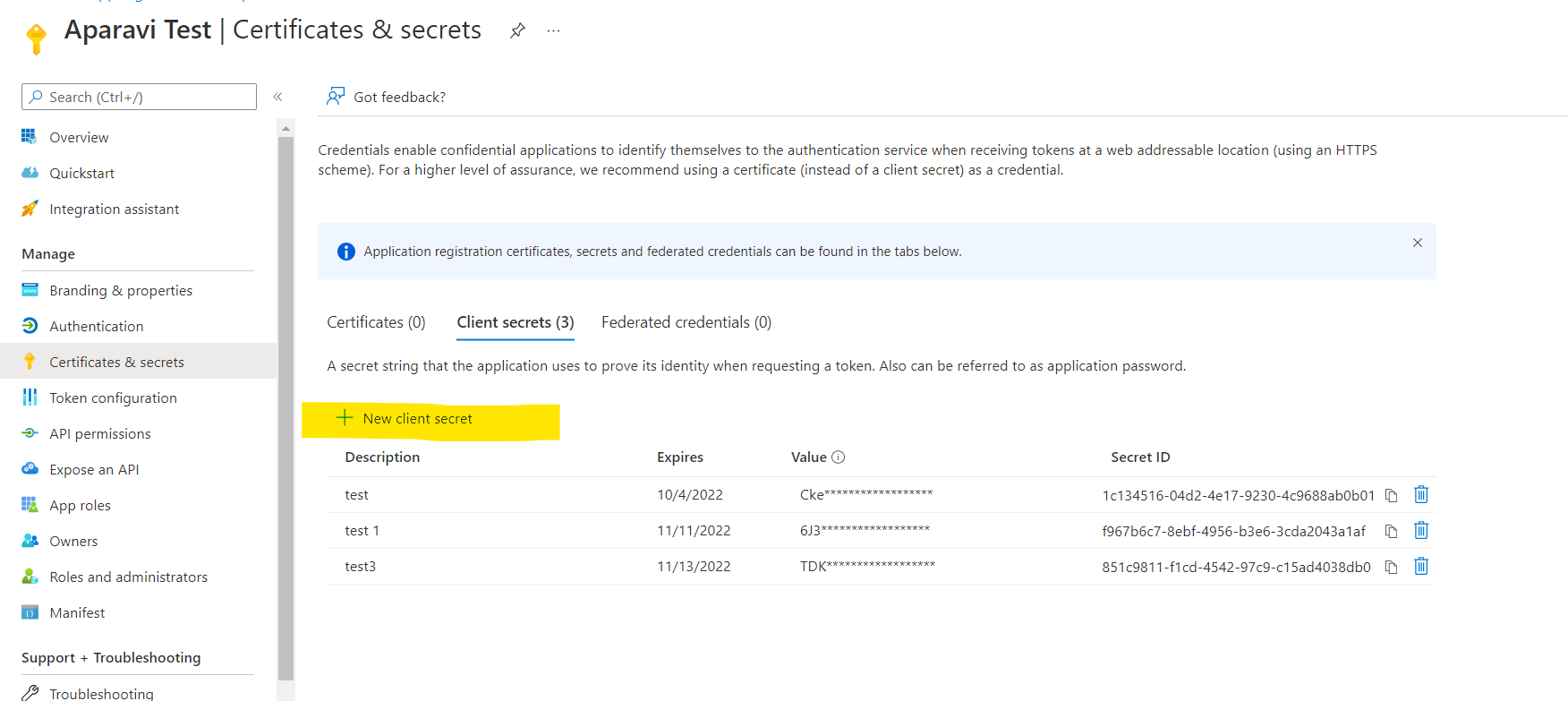Screen dimensions: 1568x701
Task: Click the Owners people icon
Action: click(30, 541)
